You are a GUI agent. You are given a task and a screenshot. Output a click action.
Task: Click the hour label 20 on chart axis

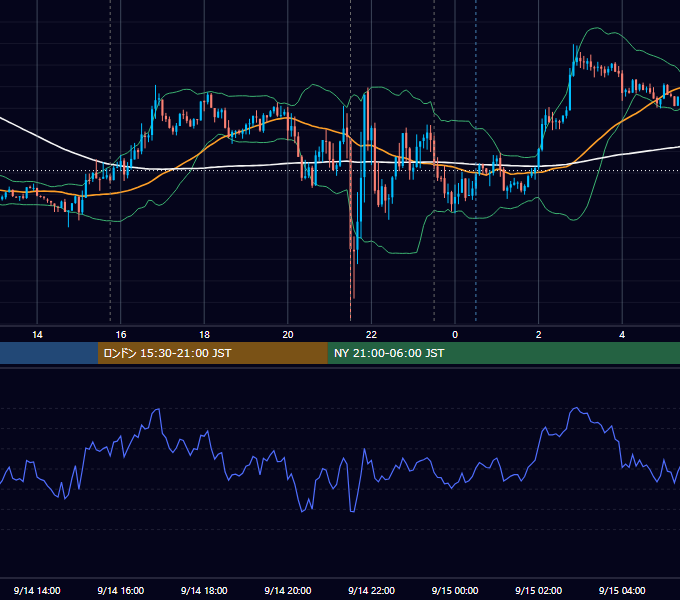[288, 335]
